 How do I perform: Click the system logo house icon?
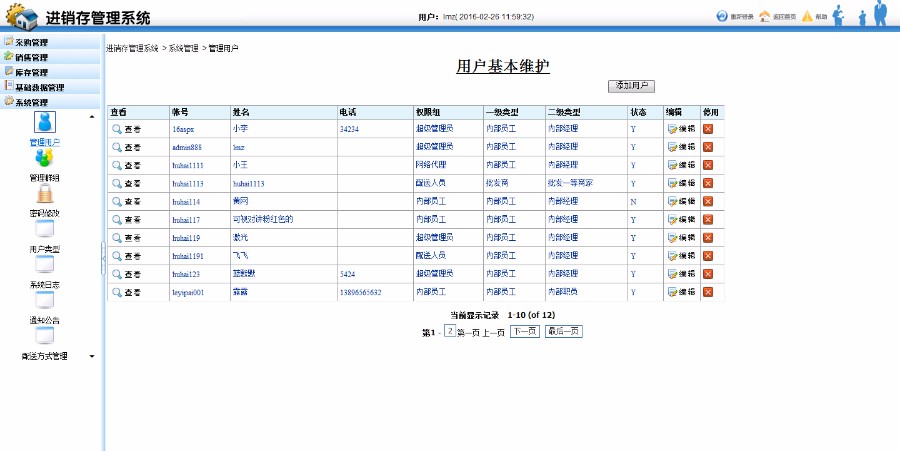[x=22, y=15]
